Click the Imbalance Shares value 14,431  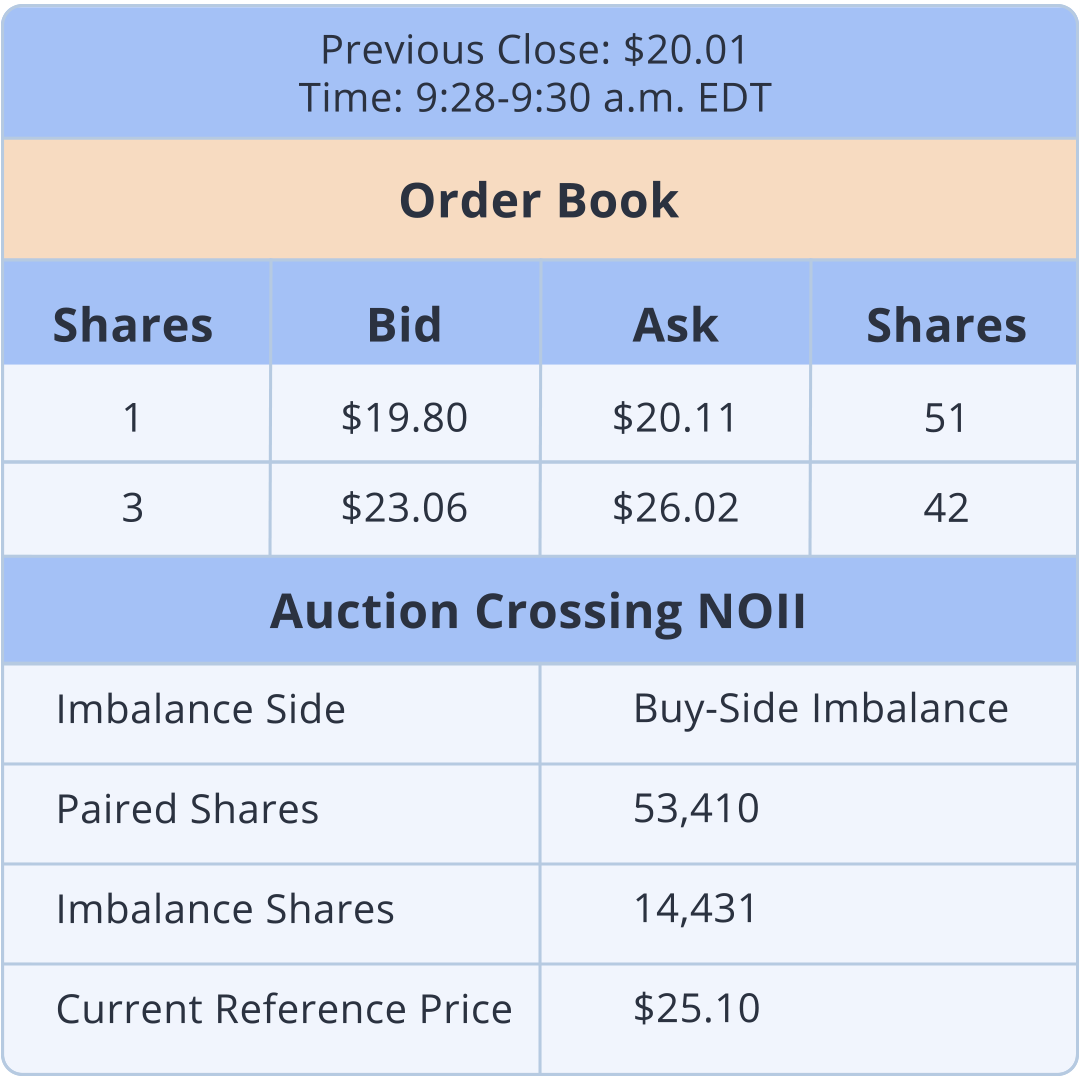[696, 909]
